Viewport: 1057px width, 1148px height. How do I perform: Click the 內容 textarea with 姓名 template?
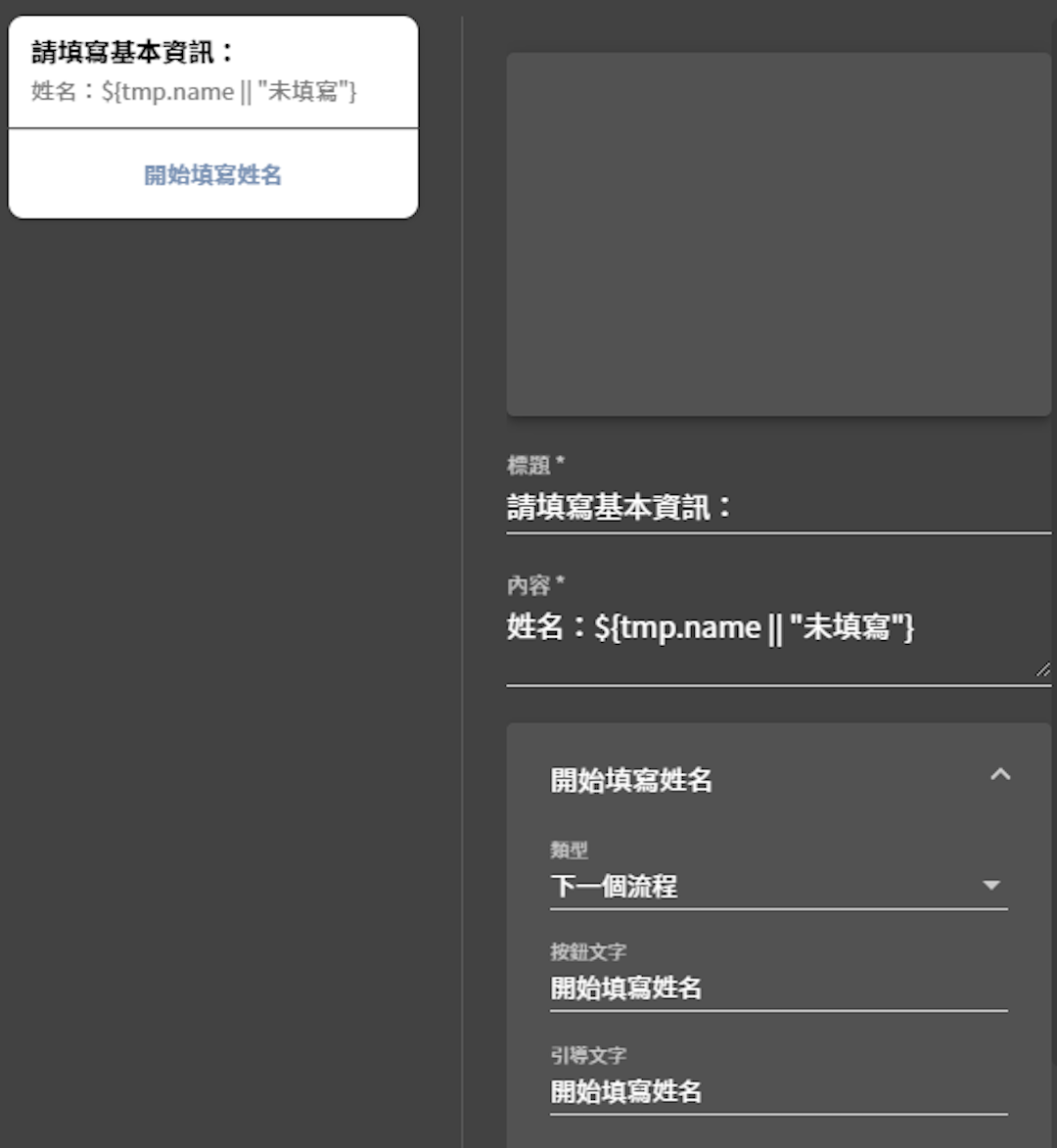tap(779, 644)
